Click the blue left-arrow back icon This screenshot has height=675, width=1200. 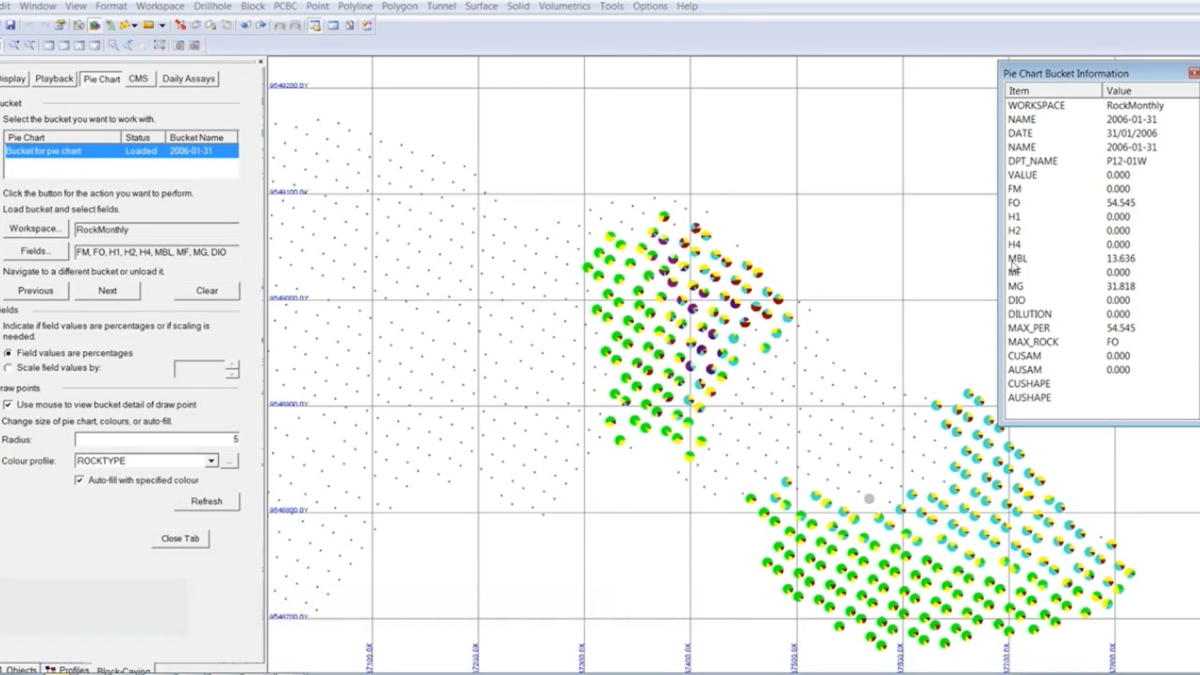click(245, 25)
